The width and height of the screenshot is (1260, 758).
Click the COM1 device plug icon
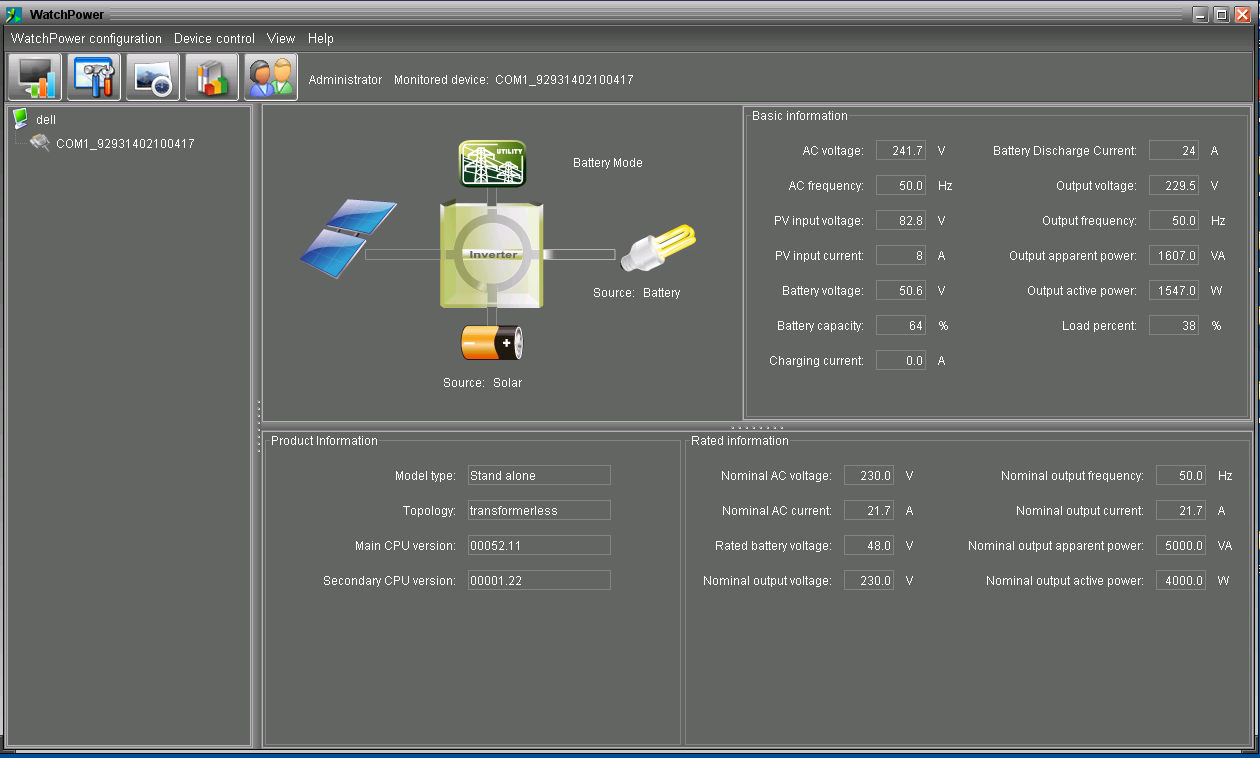pos(40,143)
